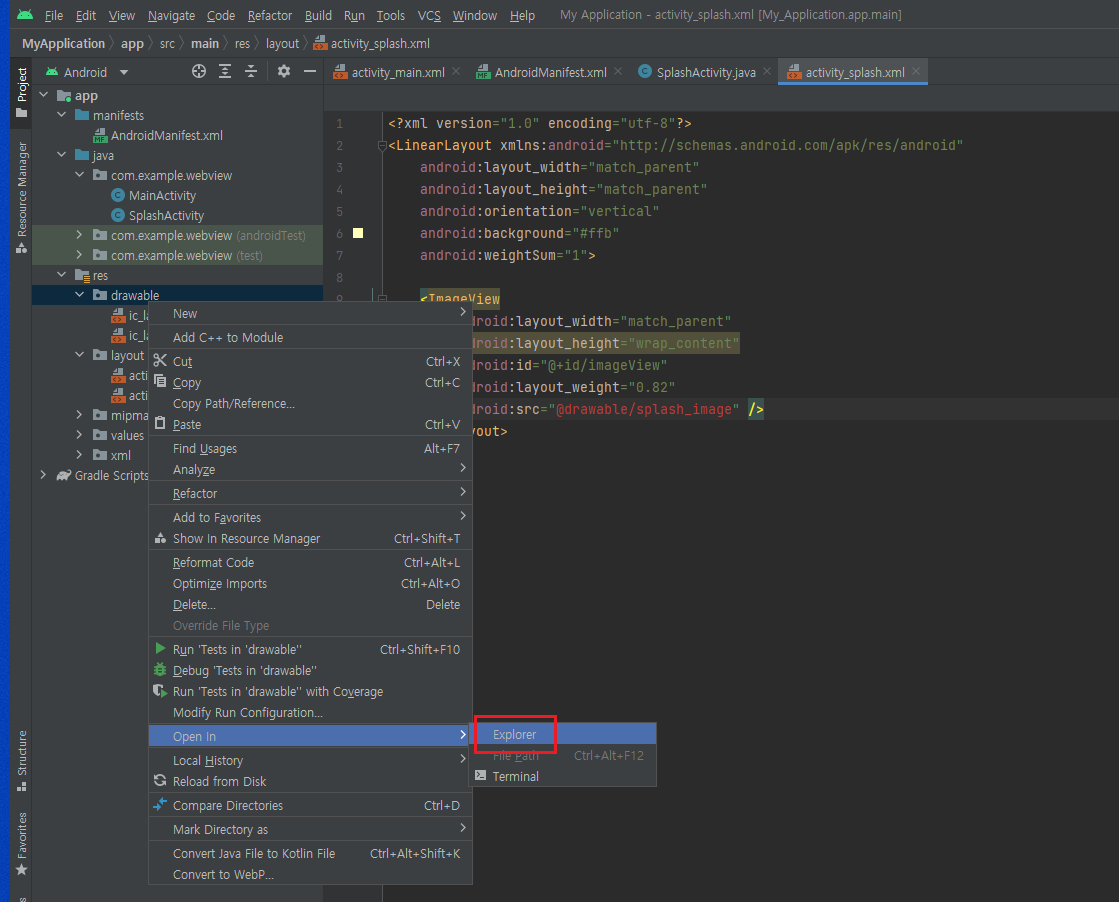Close the activity_splash.xml tab
This screenshot has height=902, width=1119.
tap(916, 71)
